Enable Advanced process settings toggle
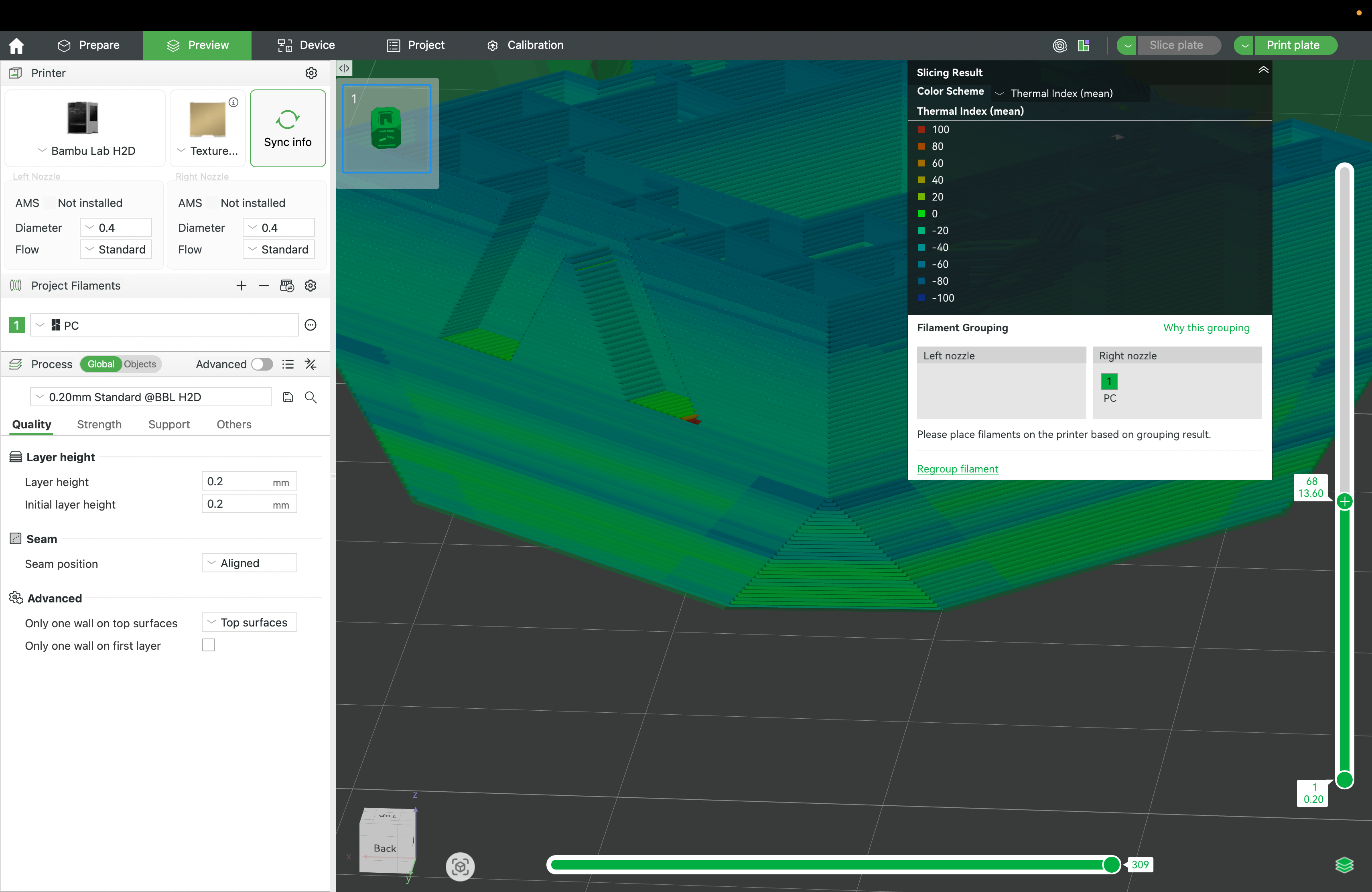The image size is (1372, 892). pyautogui.click(x=262, y=364)
